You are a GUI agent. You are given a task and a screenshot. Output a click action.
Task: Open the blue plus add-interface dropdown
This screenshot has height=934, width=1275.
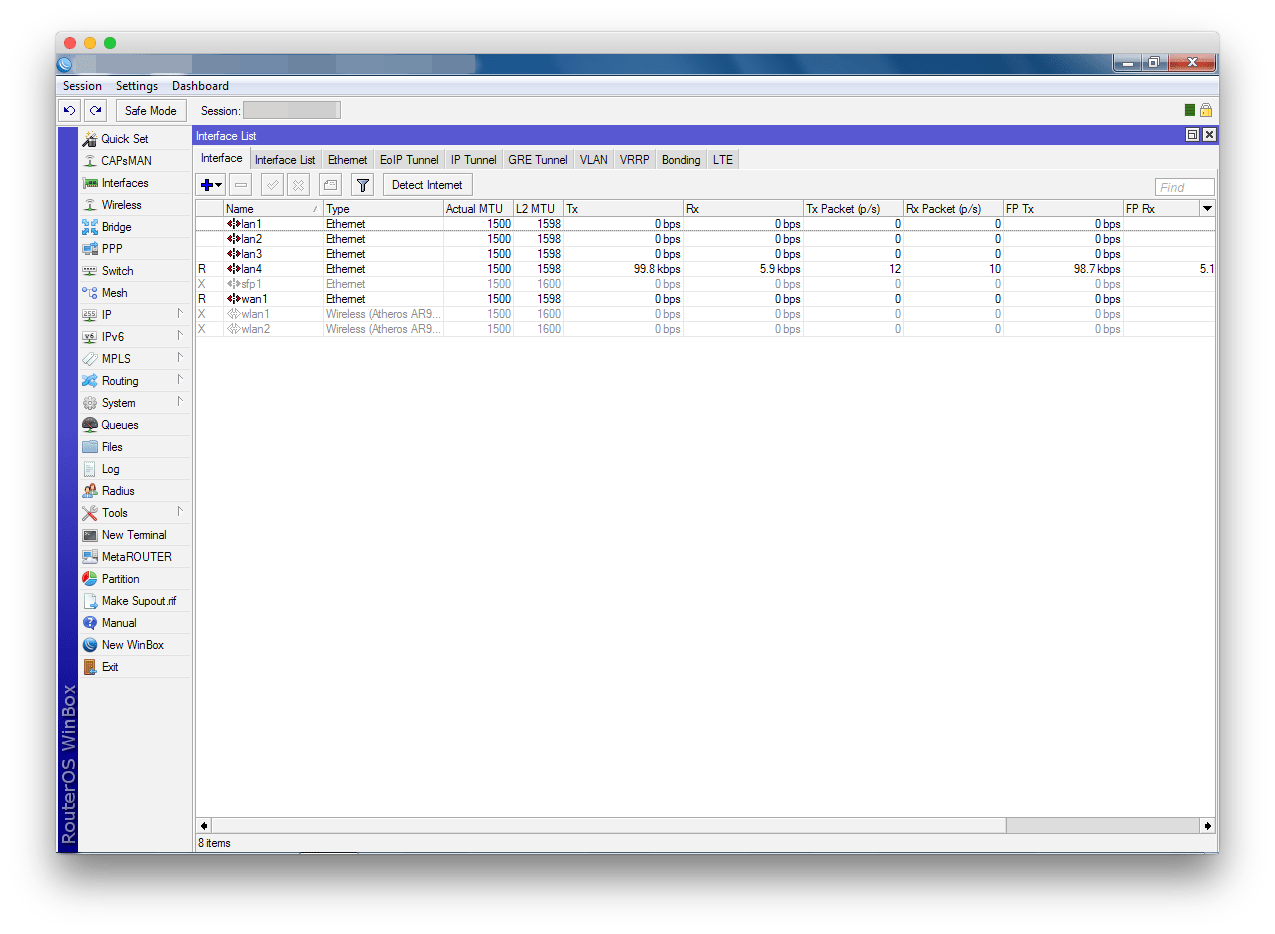pyautogui.click(x=211, y=185)
